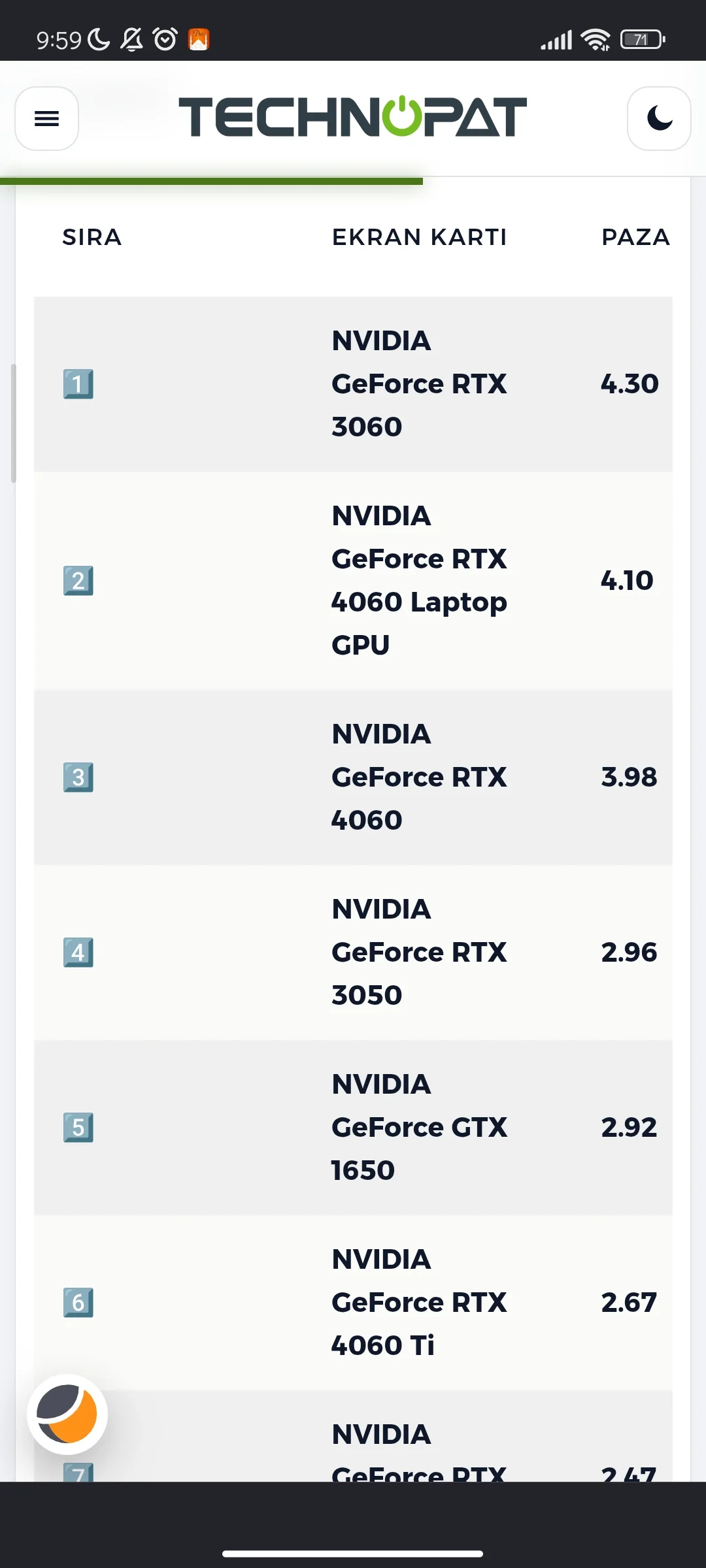The height and width of the screenshot is (1568, 706).
Task: Tap the Wi-Fi status bar icon
Action: tap(596, 40)
